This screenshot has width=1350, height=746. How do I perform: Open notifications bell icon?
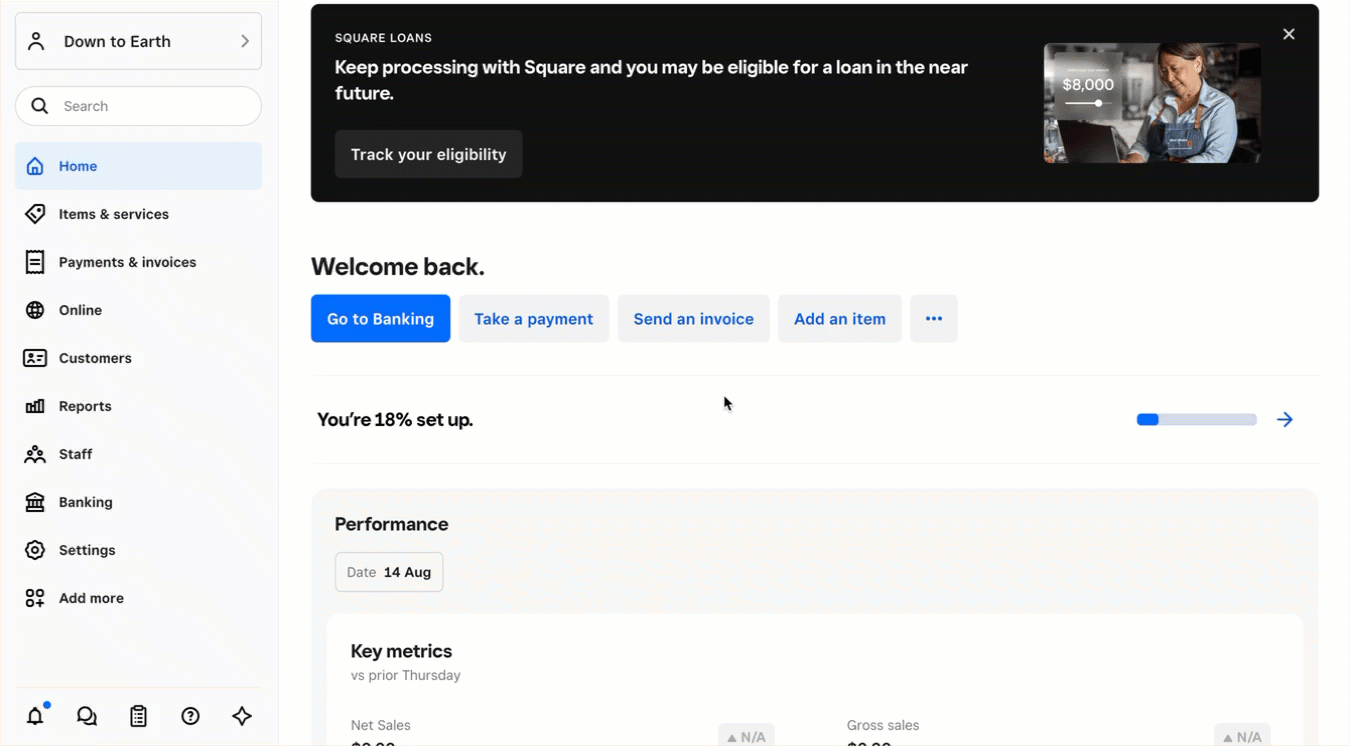coord(35,716)
